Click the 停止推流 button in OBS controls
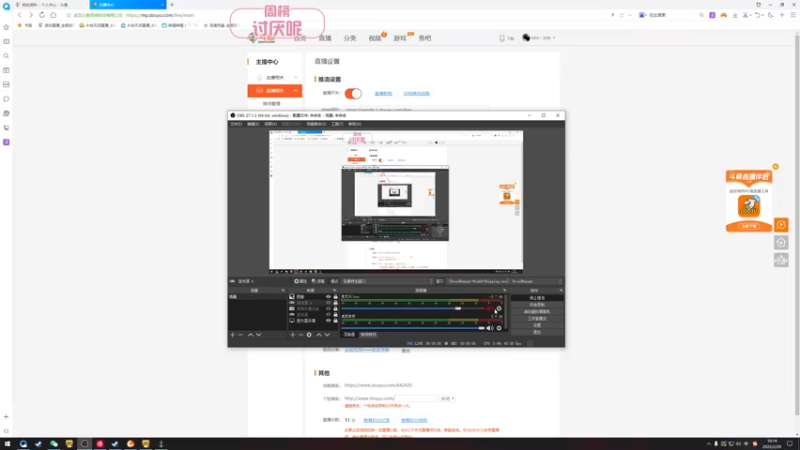The image size is (800, 450). 537,298
